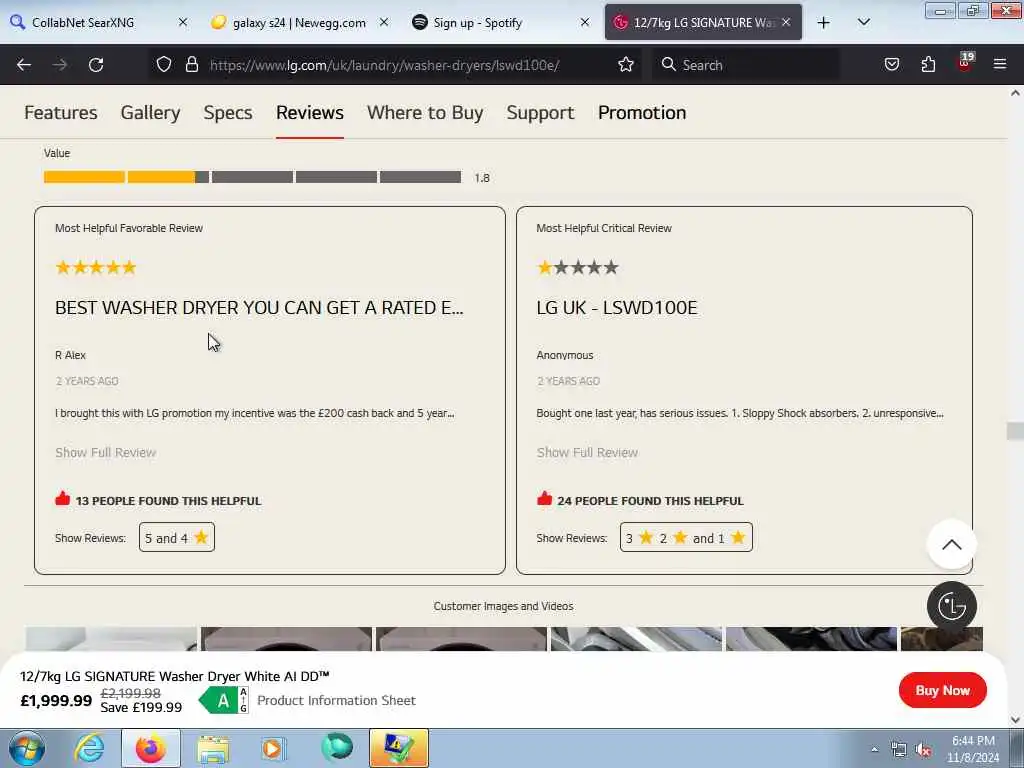Image resolution: width=1024 pixels, height=768 pixels.
Task: Open the Gallery section
Action: [x=150, y=112]
